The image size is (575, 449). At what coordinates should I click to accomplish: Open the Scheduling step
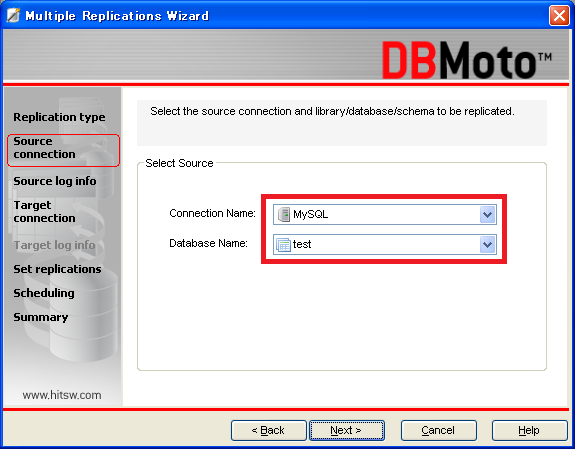pyautogui.click(x=44, y=293)
